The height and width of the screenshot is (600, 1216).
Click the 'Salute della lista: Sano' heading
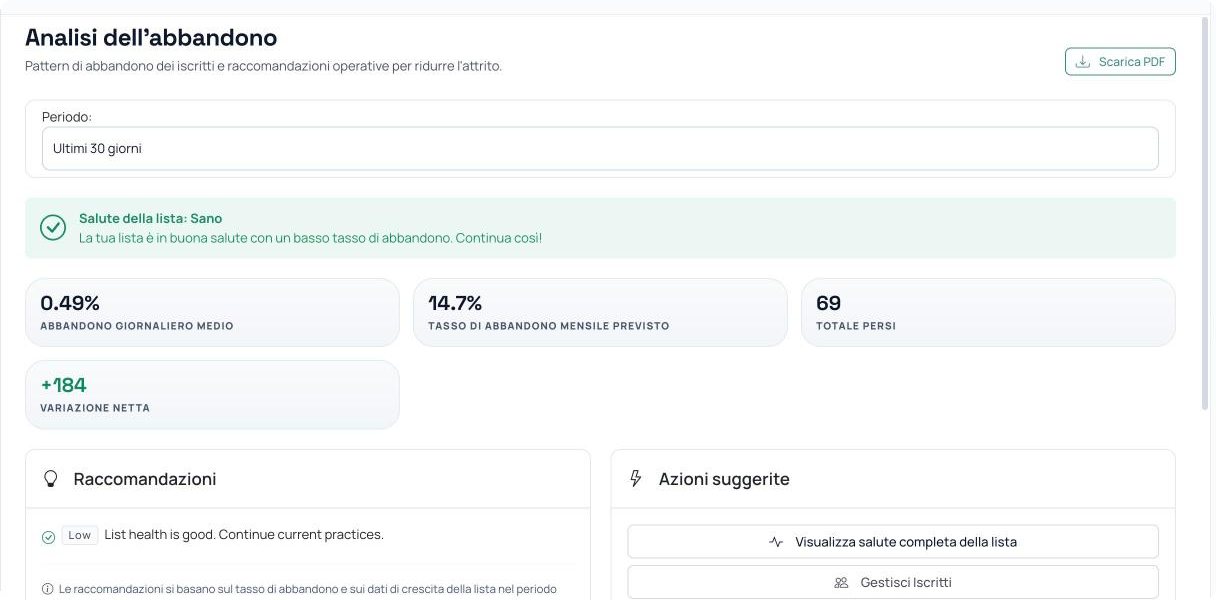point(150,218)
